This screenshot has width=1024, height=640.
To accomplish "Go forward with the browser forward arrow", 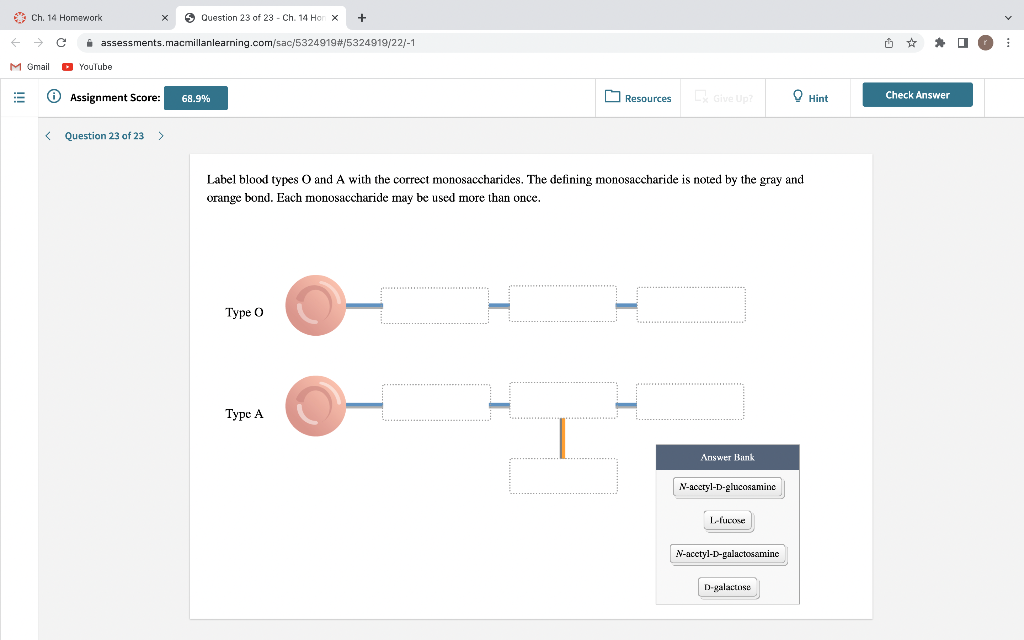I will click(x=39, y=42).
